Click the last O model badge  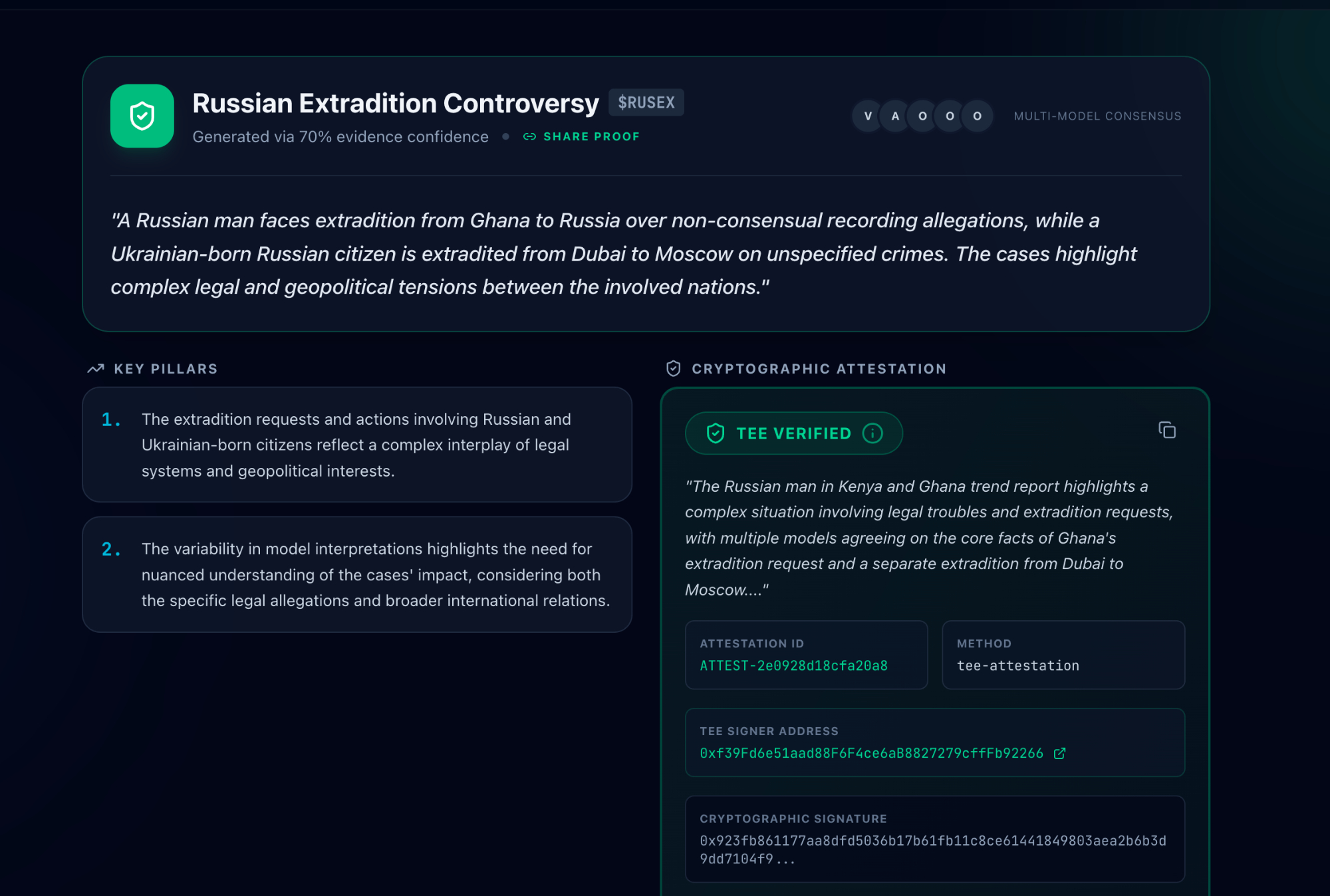(x=977, y=116)
